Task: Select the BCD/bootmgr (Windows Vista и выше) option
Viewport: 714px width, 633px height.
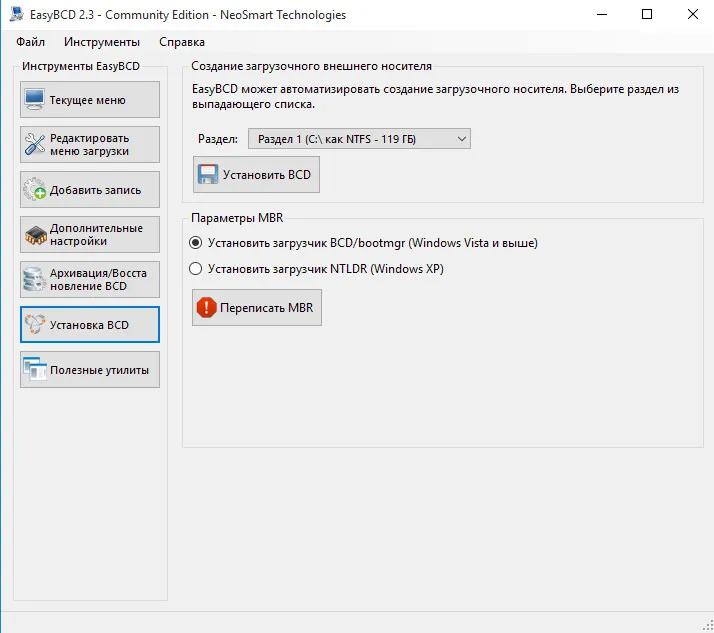Action: pyautogui.click(x=363, y=243)
